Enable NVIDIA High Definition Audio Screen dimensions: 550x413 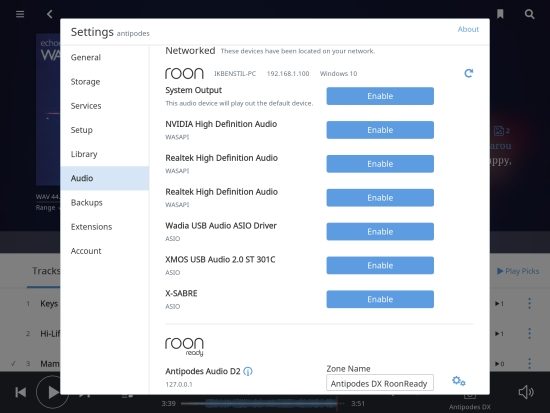[380, 130]
